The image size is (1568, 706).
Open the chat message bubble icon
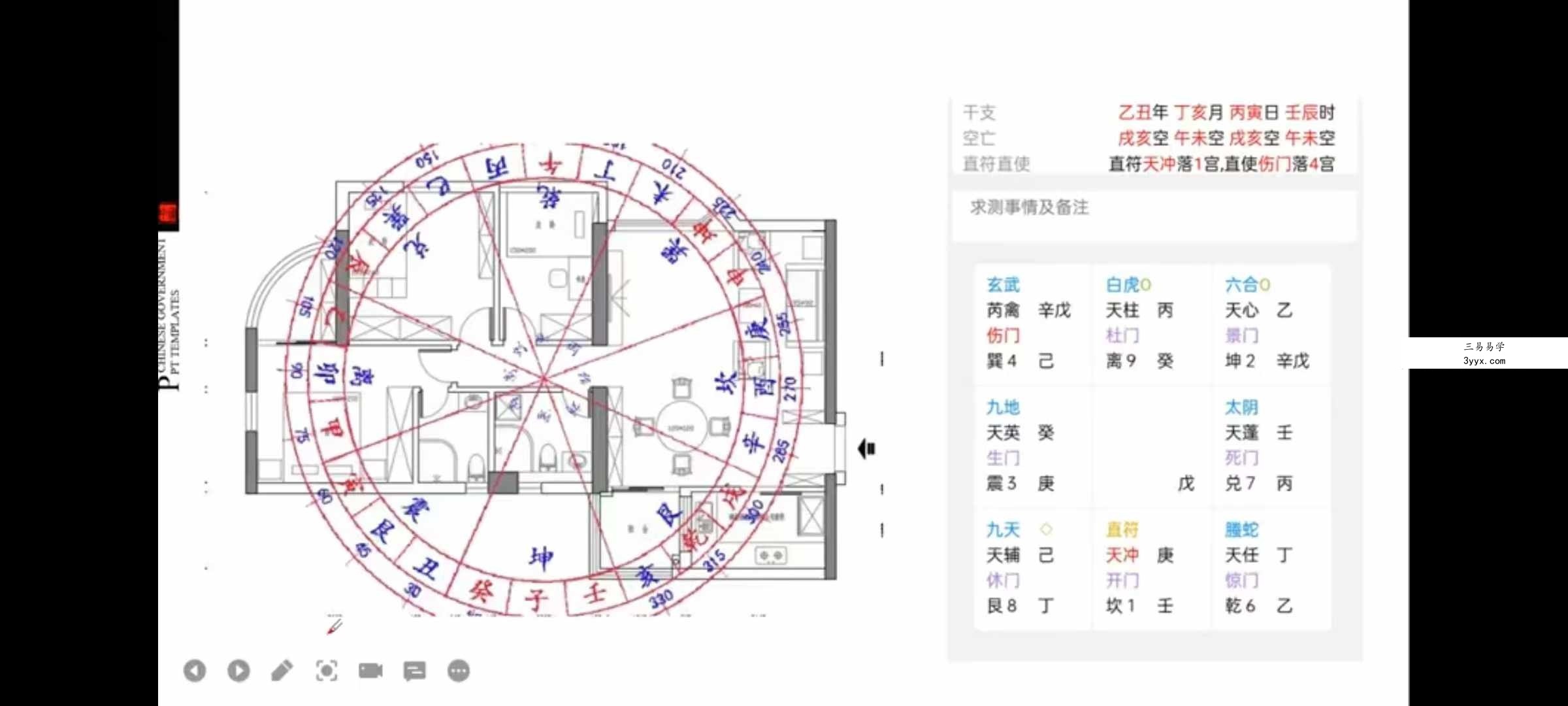[415, 671]
